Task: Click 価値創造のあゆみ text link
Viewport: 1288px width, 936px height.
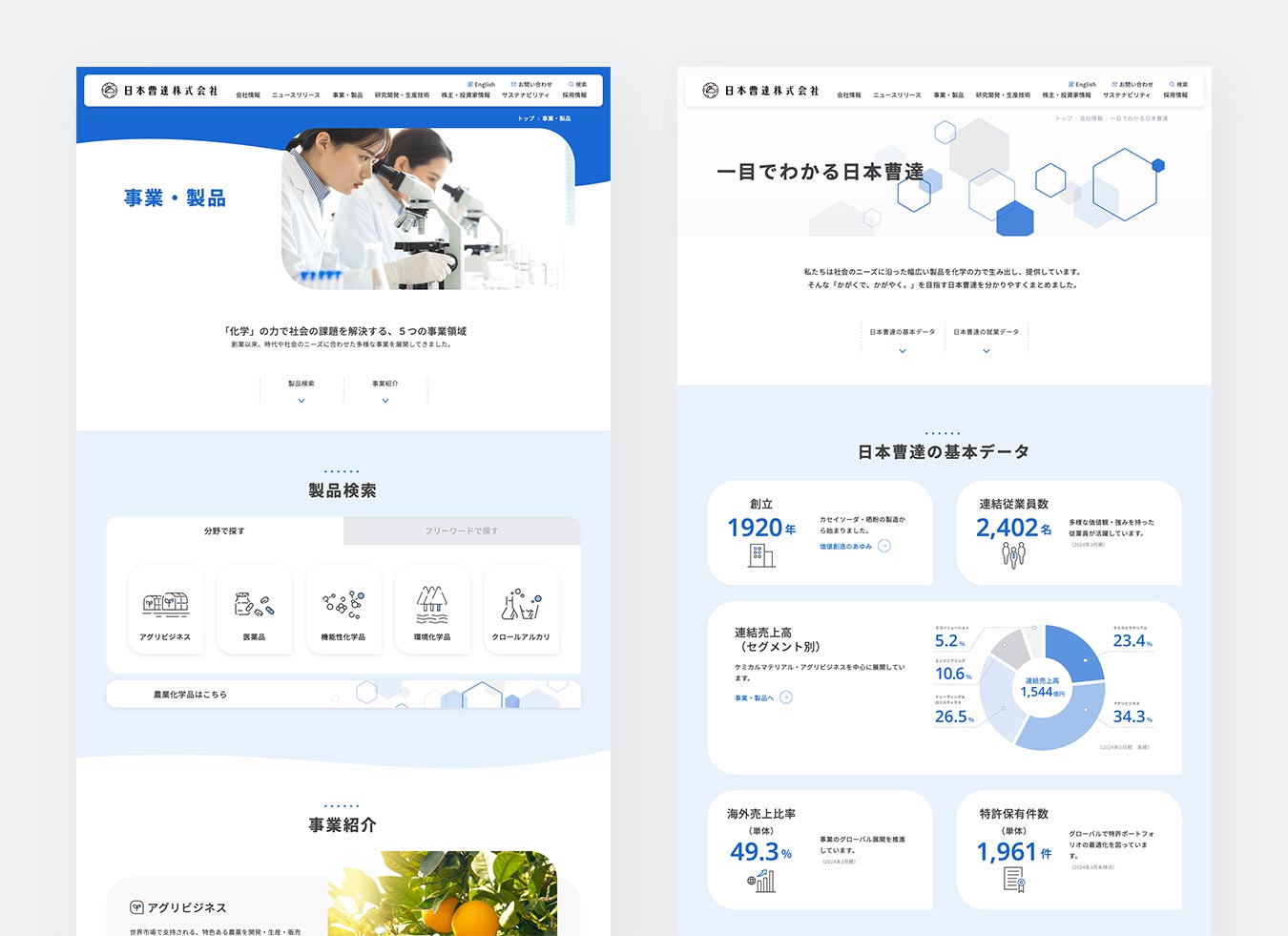Action: point(845,547)
